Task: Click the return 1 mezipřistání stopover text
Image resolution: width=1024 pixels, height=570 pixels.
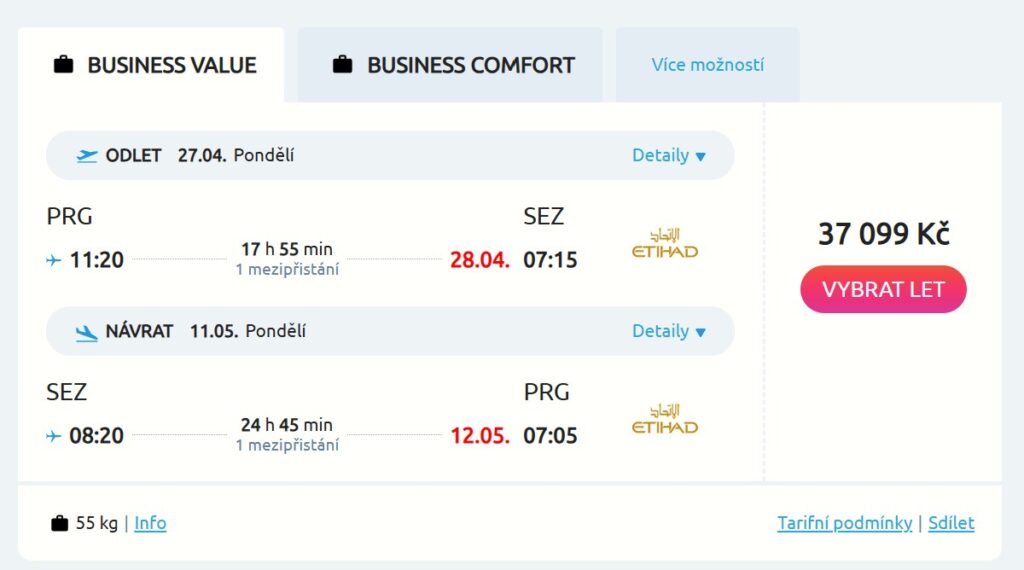Action: [x=287, y=446]
